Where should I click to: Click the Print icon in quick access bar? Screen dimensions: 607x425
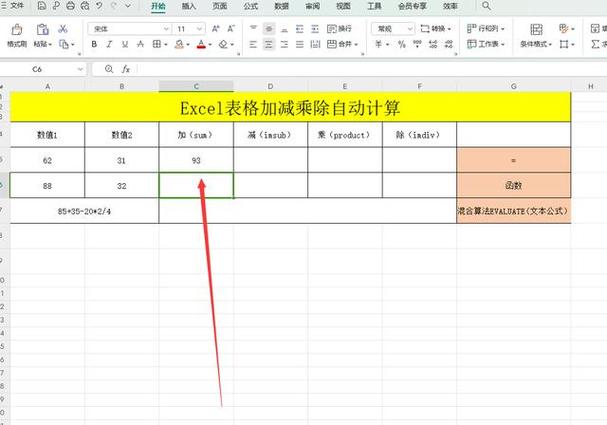[70, 6]
